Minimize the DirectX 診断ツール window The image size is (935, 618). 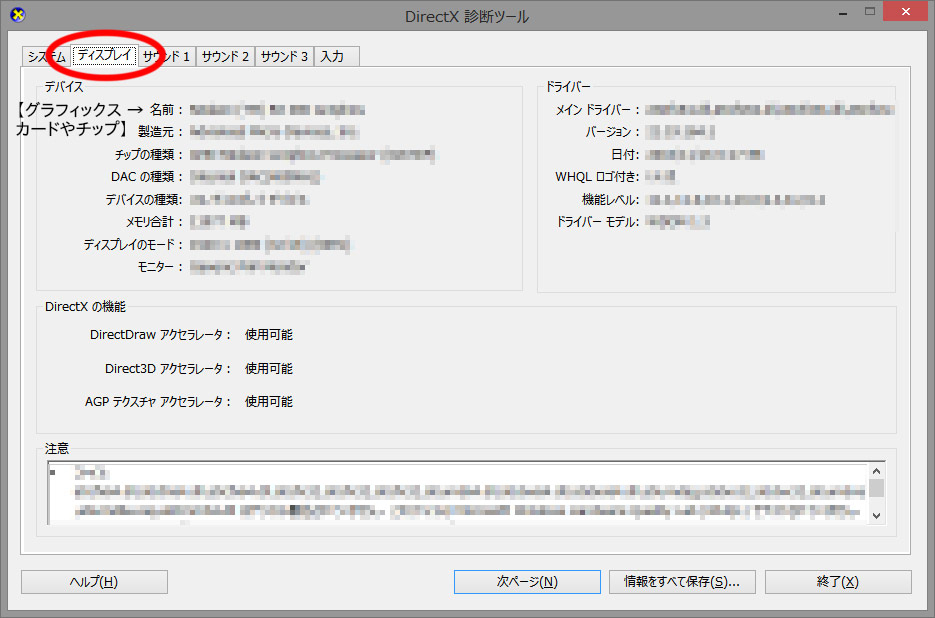pyautogui.click(x=843, y=13)
